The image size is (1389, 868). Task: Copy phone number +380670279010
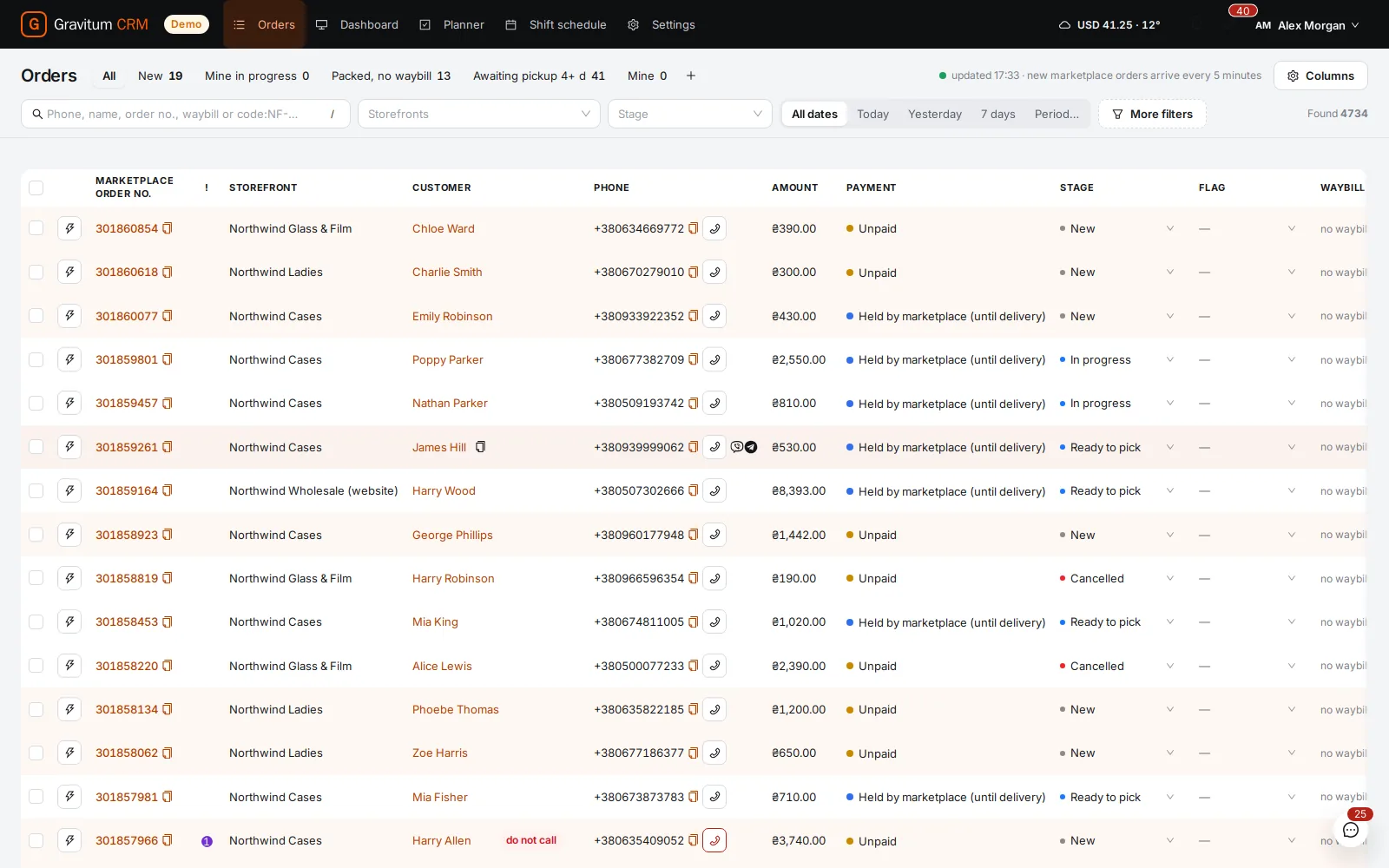(x=693, y=272)
